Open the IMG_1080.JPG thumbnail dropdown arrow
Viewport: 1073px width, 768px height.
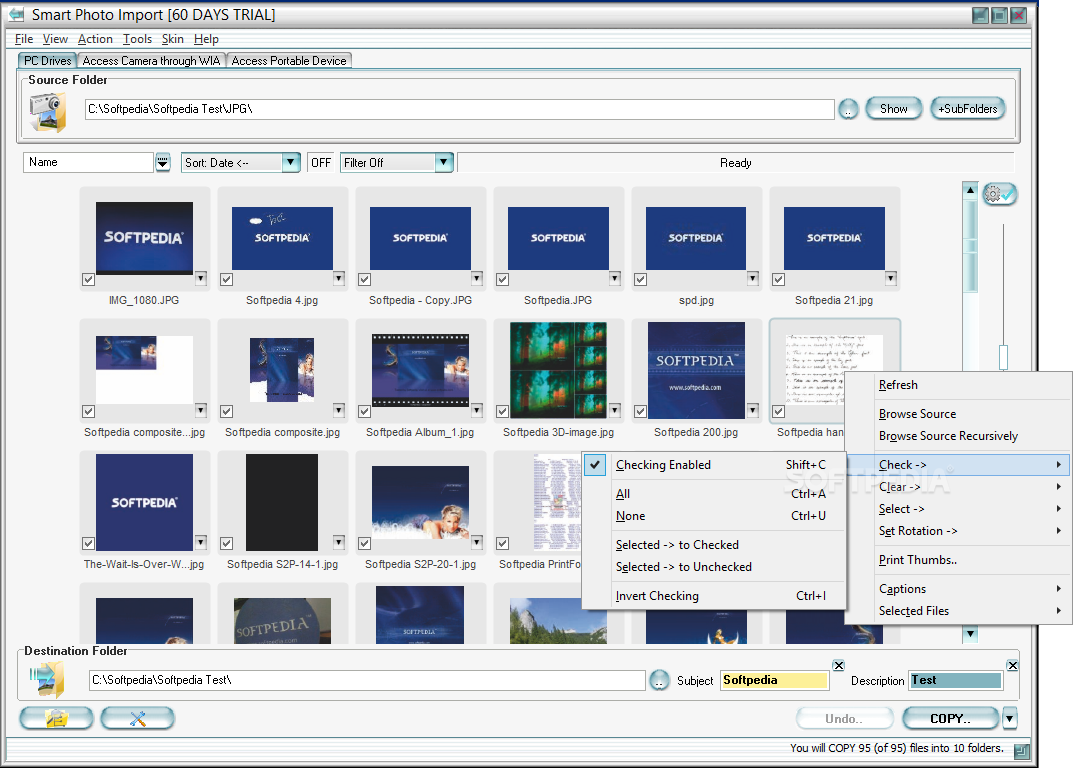(201, 278)
